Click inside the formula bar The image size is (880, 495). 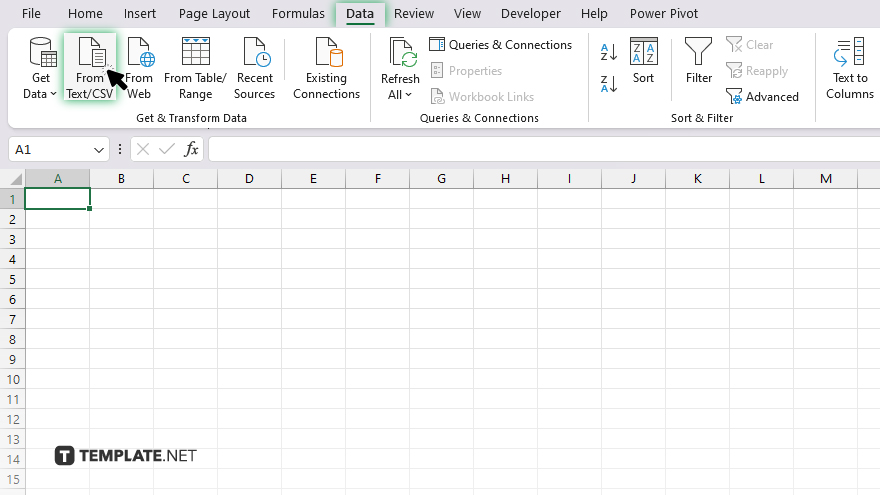540,149
